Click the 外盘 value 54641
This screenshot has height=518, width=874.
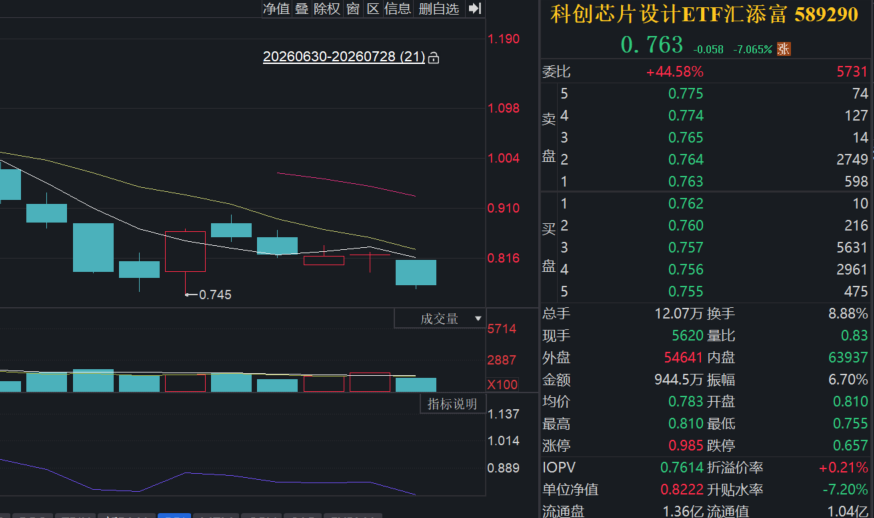click(683, 357)
